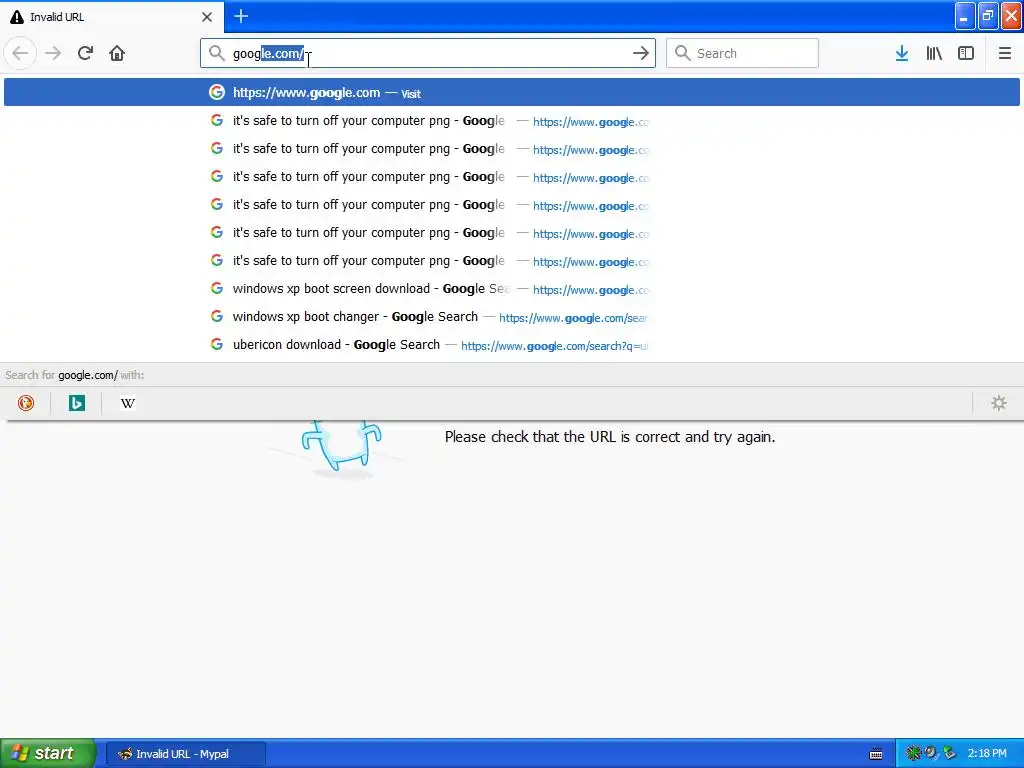Viewport: 1024px width, 768px height.
Task: Search with the Bing engine icon
Action: [76, 403]
